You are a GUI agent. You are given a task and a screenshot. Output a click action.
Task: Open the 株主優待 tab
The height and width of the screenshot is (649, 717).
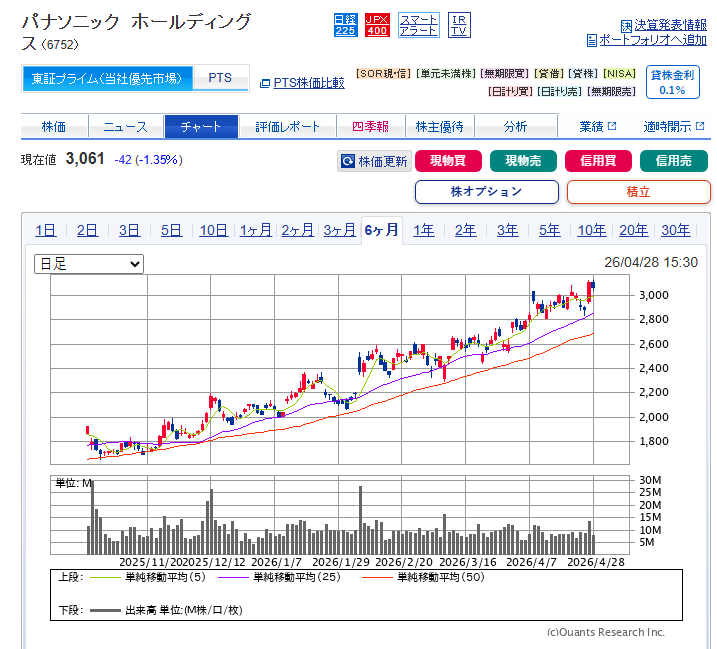[439, 127]
